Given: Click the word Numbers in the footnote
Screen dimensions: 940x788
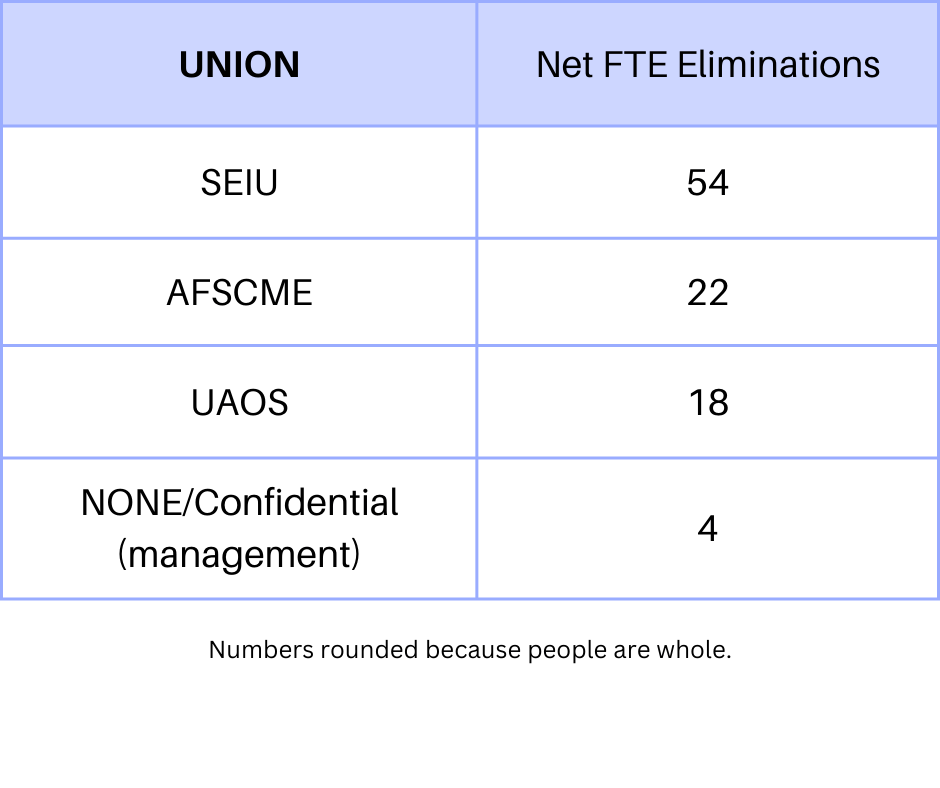Looking at the screenshot, I should (260, 650).
